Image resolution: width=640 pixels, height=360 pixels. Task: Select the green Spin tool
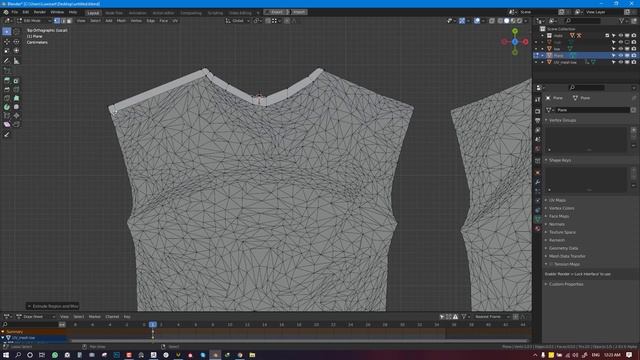pyautogui.click(x=7, y=107)
